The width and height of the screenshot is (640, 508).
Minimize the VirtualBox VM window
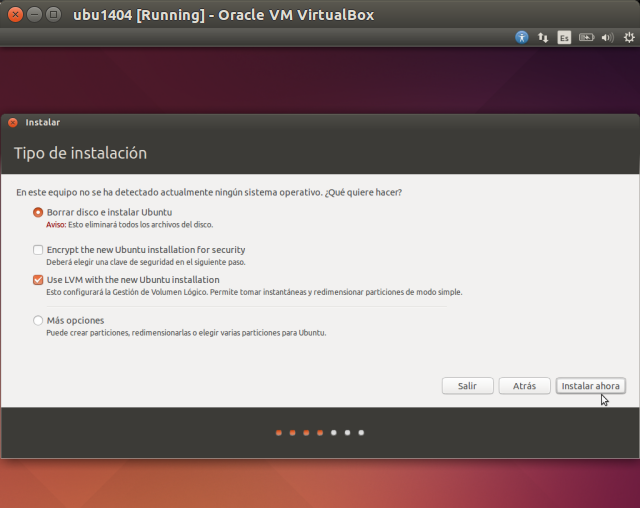[34, 15]
